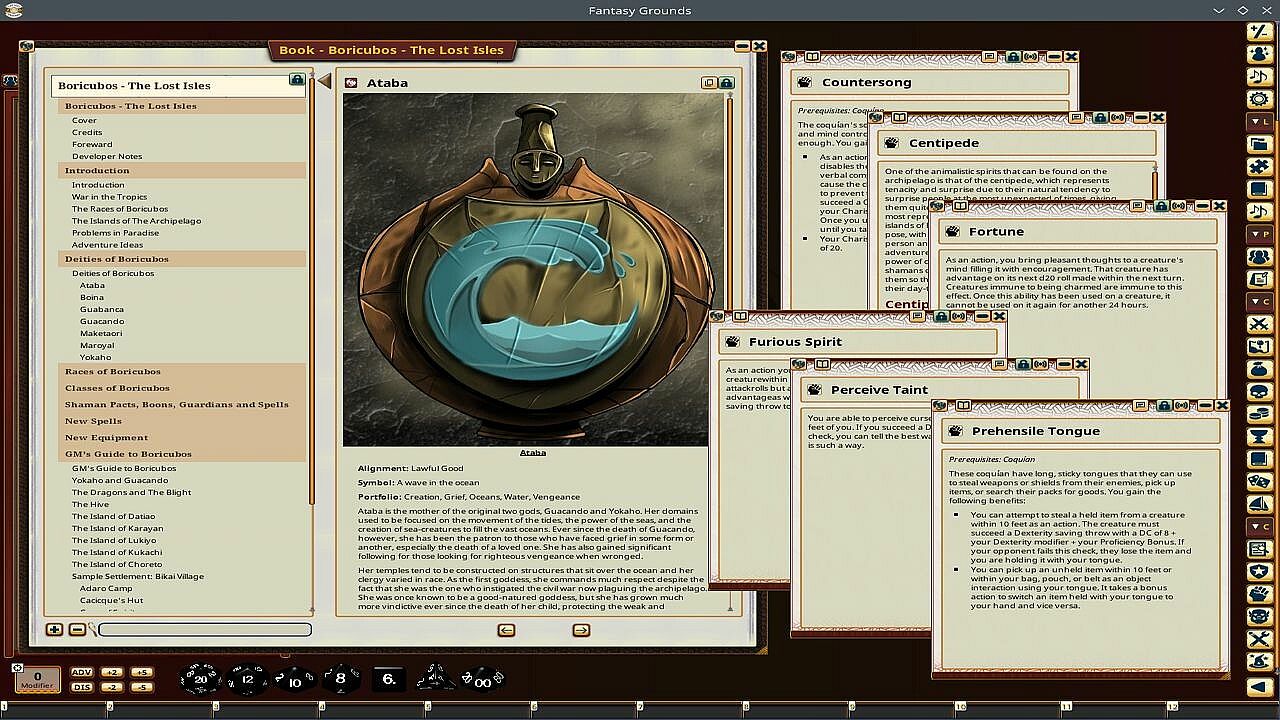Click chat output icon on Centipede window
The height and width of the screenshot is (720, 1280).
[x=1077, y=118]
